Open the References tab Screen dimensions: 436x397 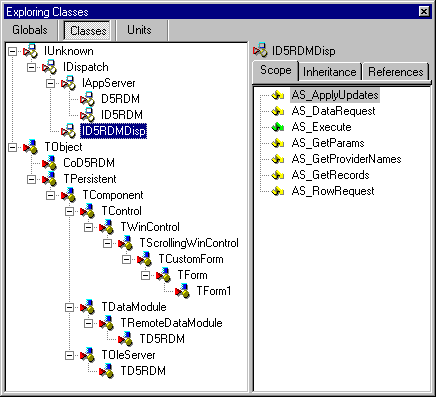(x=396, y=72)
